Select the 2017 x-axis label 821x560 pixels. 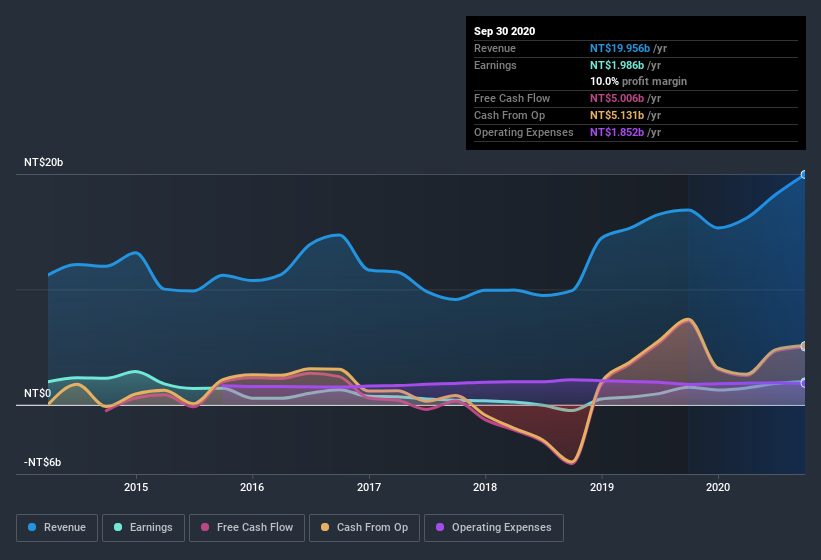(369, 487)
